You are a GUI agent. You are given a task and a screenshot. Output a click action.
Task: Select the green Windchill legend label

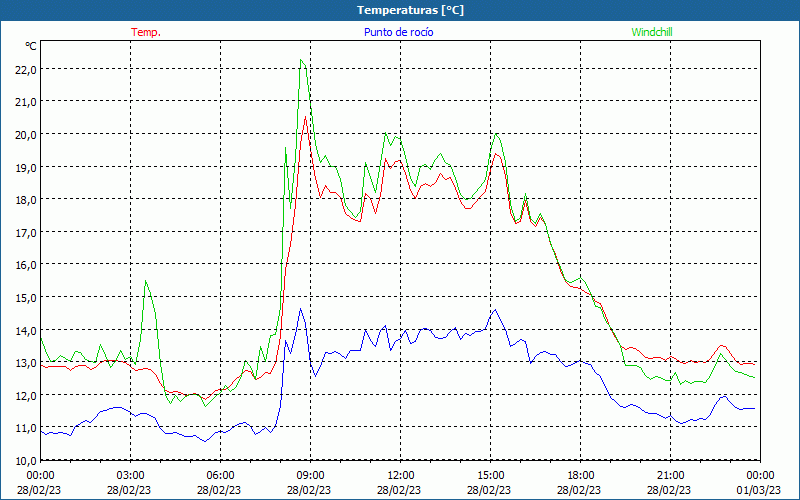[652, 32]
